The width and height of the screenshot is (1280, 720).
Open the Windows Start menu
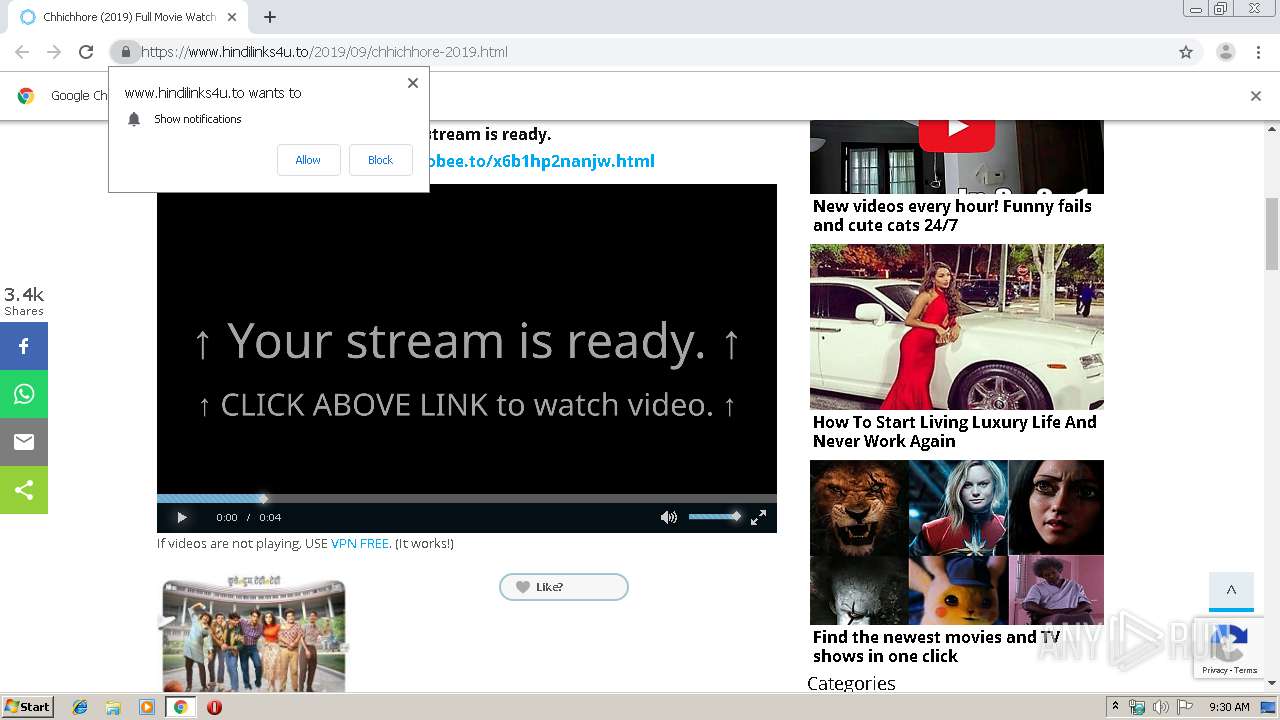point(27,706)
